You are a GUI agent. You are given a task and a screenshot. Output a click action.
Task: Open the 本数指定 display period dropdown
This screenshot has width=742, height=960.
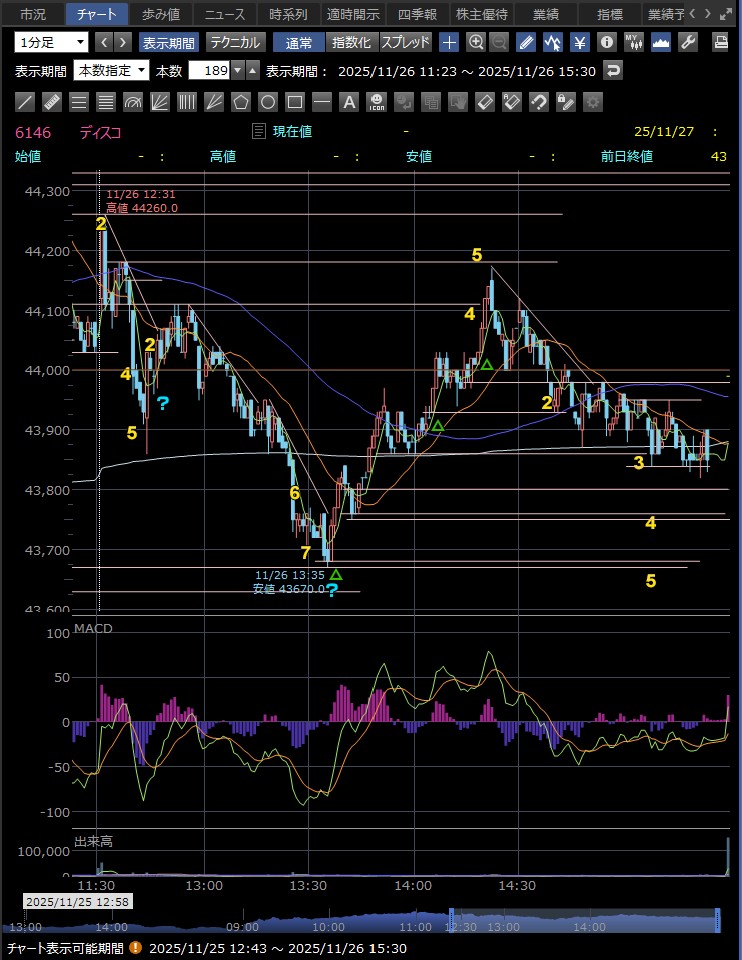click(112, 70)
